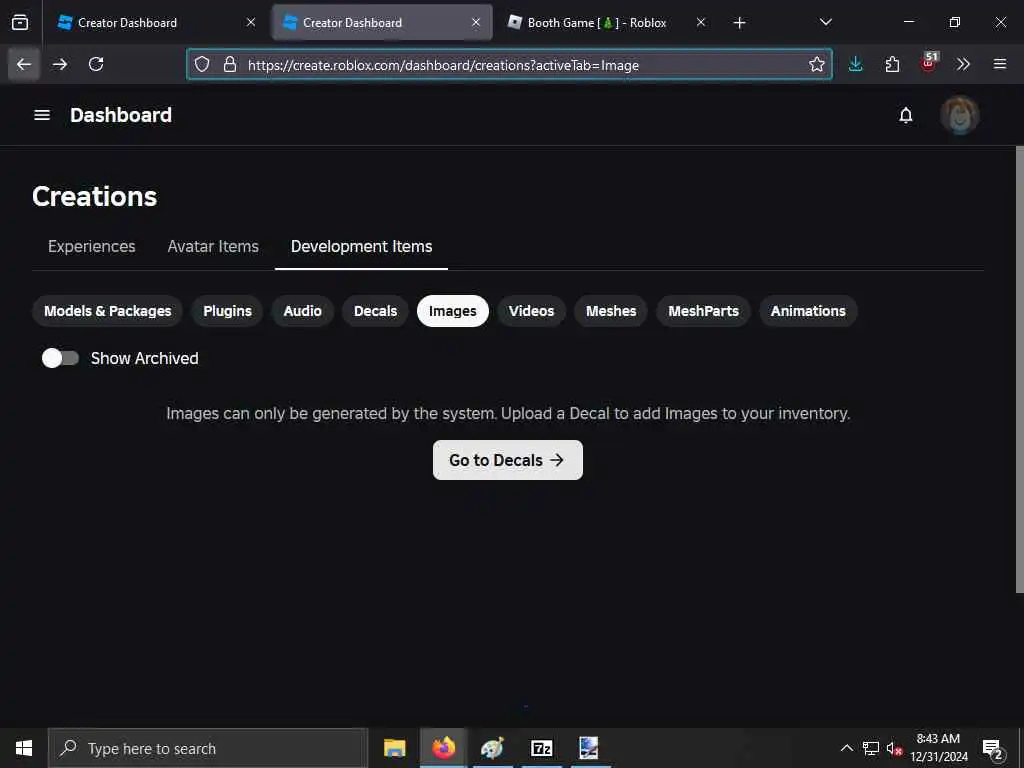Open the clock and date flyout
Image resolution: width=1024 pixels, height=768 pixels.
click(x=938, y=748)
